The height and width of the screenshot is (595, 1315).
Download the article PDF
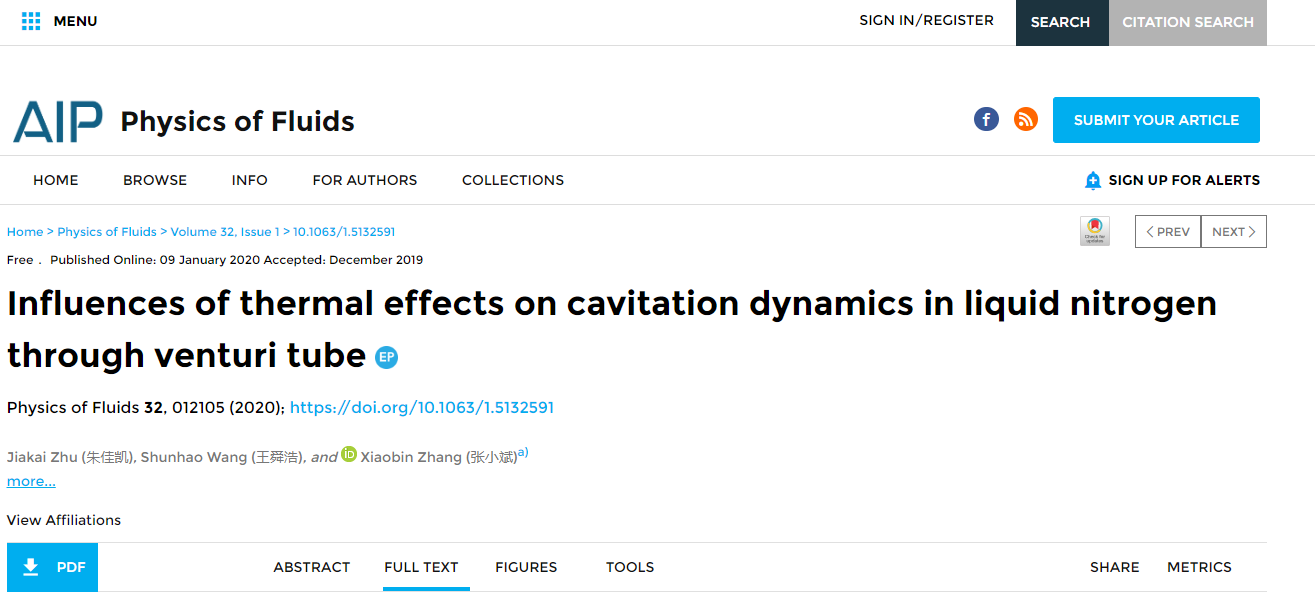pos(52,567)
